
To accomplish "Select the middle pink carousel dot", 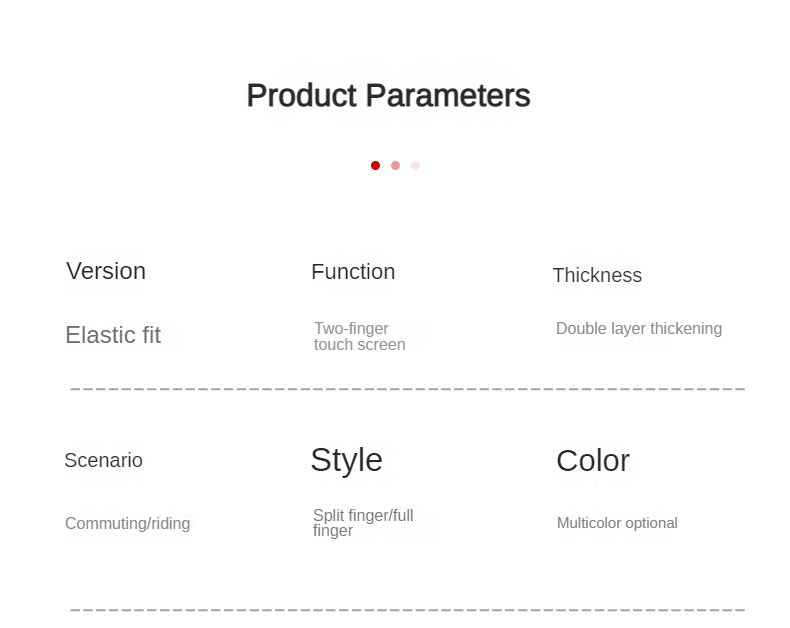I will coord(395,165).
